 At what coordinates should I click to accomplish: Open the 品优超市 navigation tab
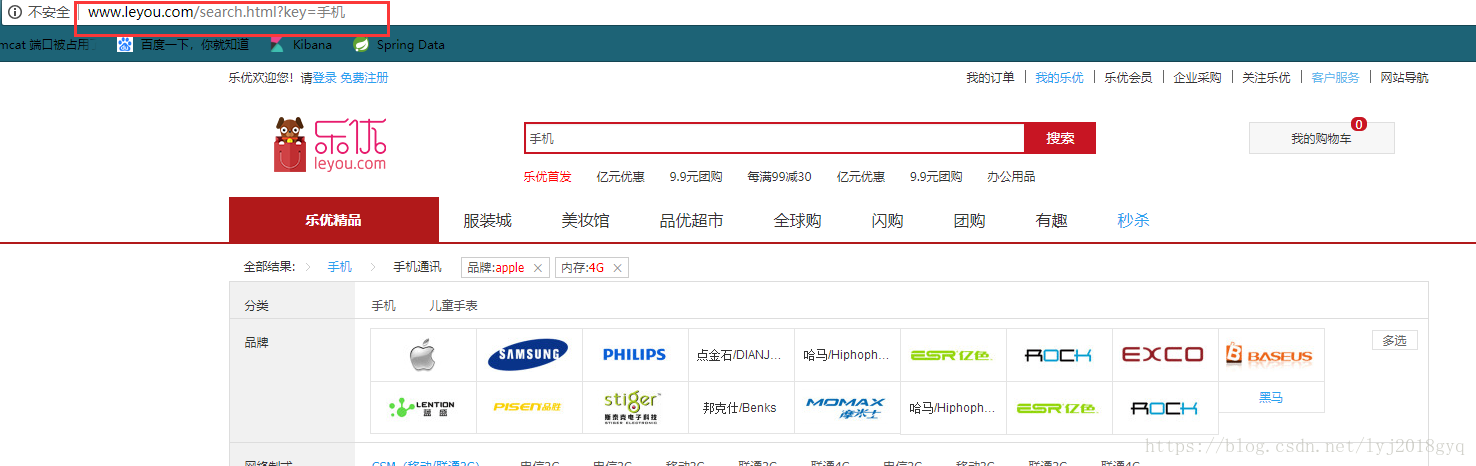pos(691,221)
